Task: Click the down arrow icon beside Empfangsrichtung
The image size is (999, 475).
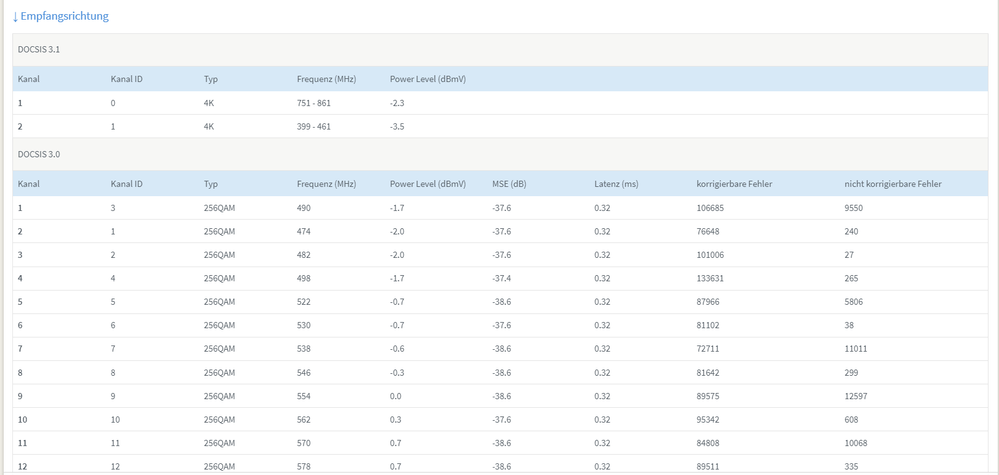Action: point(15,17)
